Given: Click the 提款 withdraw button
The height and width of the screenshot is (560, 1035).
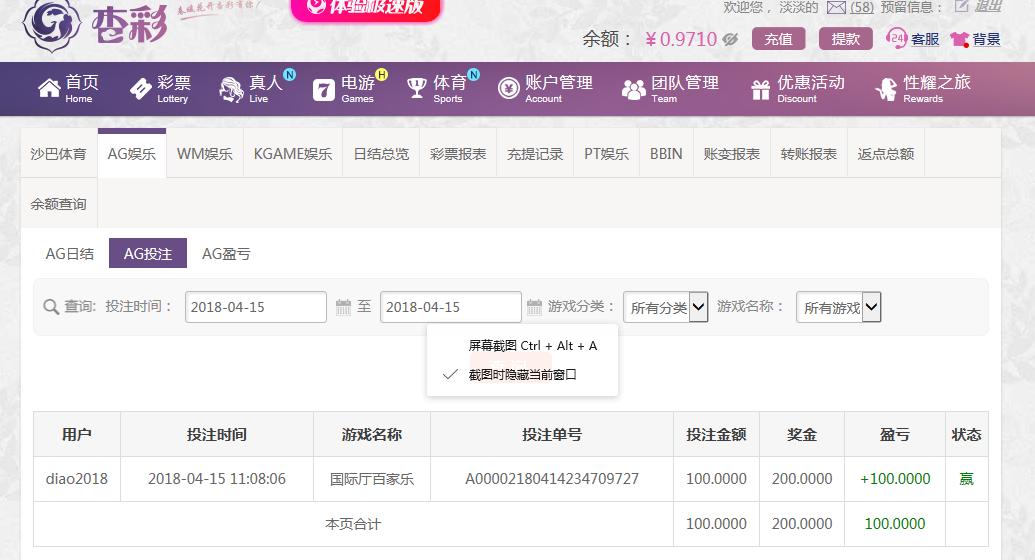Looking at the screenshot, I should point(846,39).
